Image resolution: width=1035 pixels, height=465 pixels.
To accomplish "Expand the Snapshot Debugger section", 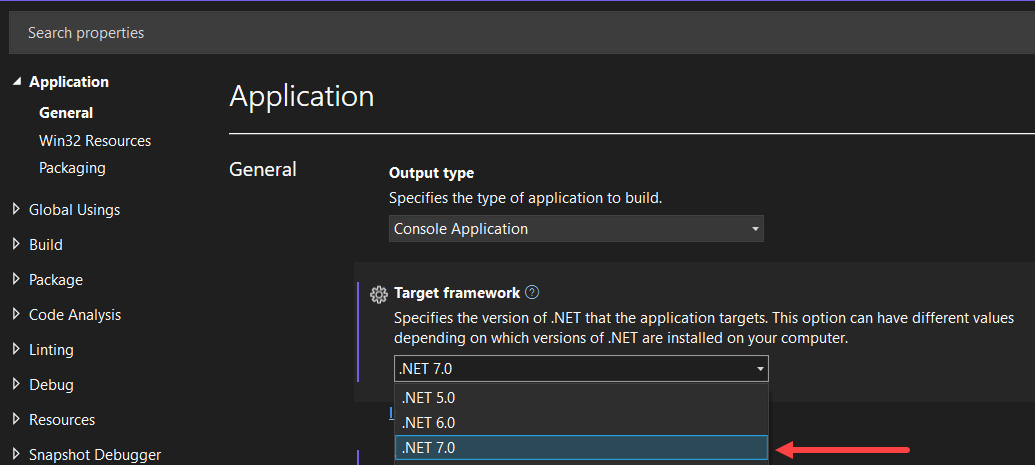I will pos(17,454).
